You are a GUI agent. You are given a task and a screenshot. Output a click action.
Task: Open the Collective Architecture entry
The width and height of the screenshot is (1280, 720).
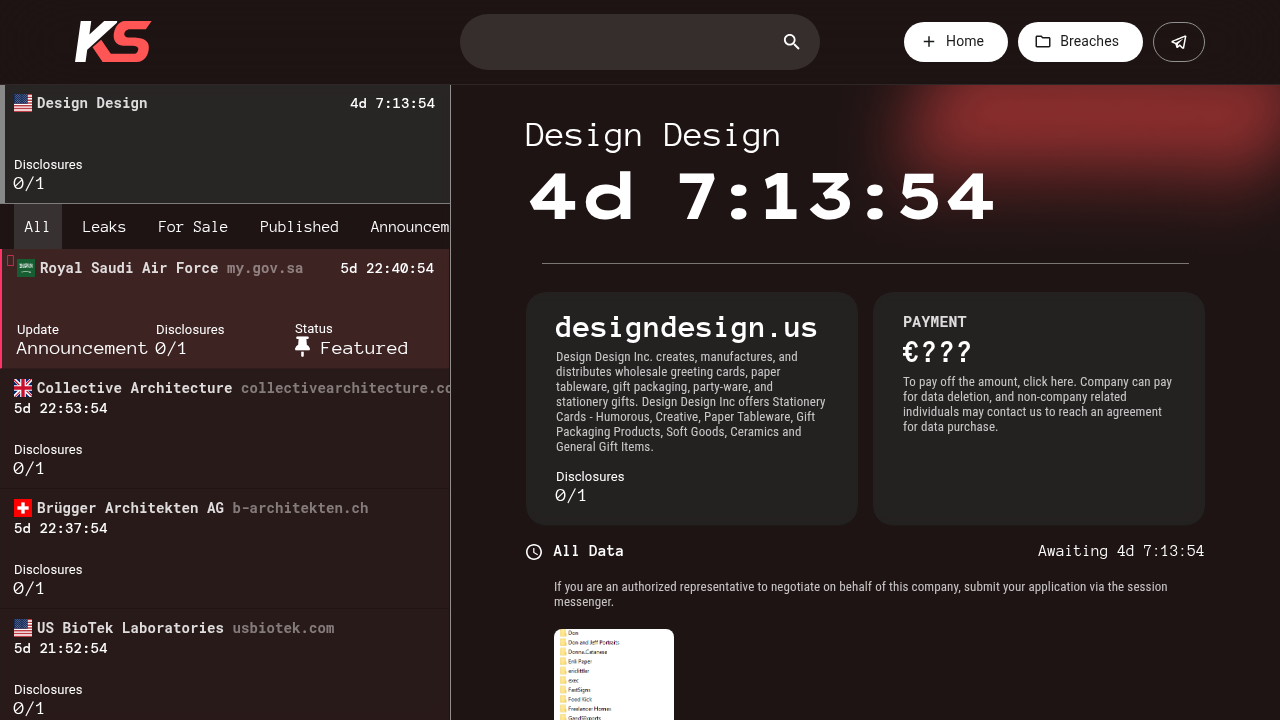click(226, 429)
